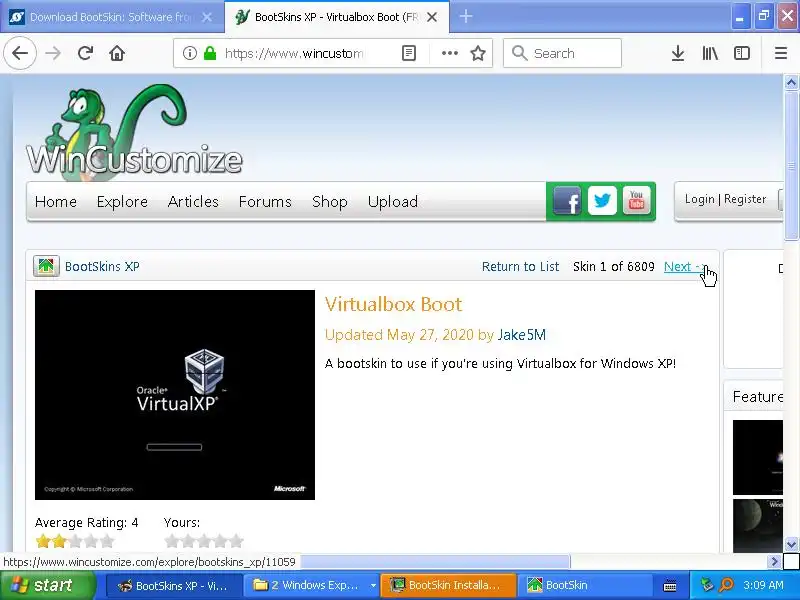Screen dimensions: 800x600
Task: Click the BootSkins XP gallery icon
Action: click(46, 266)
